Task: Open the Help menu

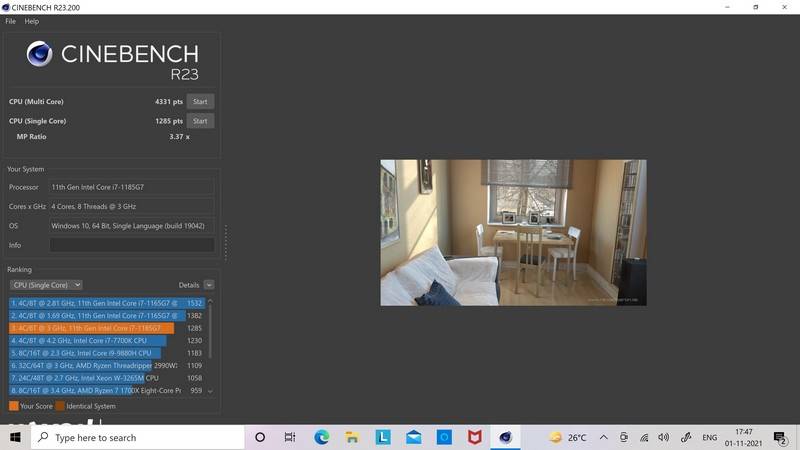Action: [x=32, y=21]
